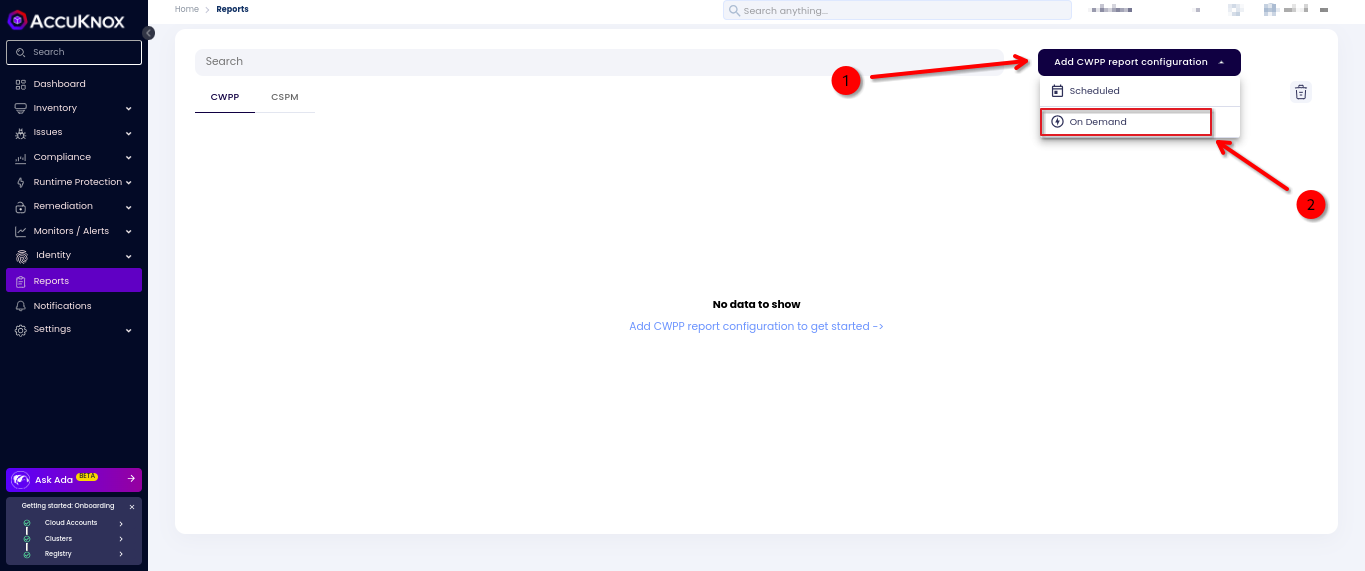Expand the Runtime Protection chevron

[x=129, y=182]
